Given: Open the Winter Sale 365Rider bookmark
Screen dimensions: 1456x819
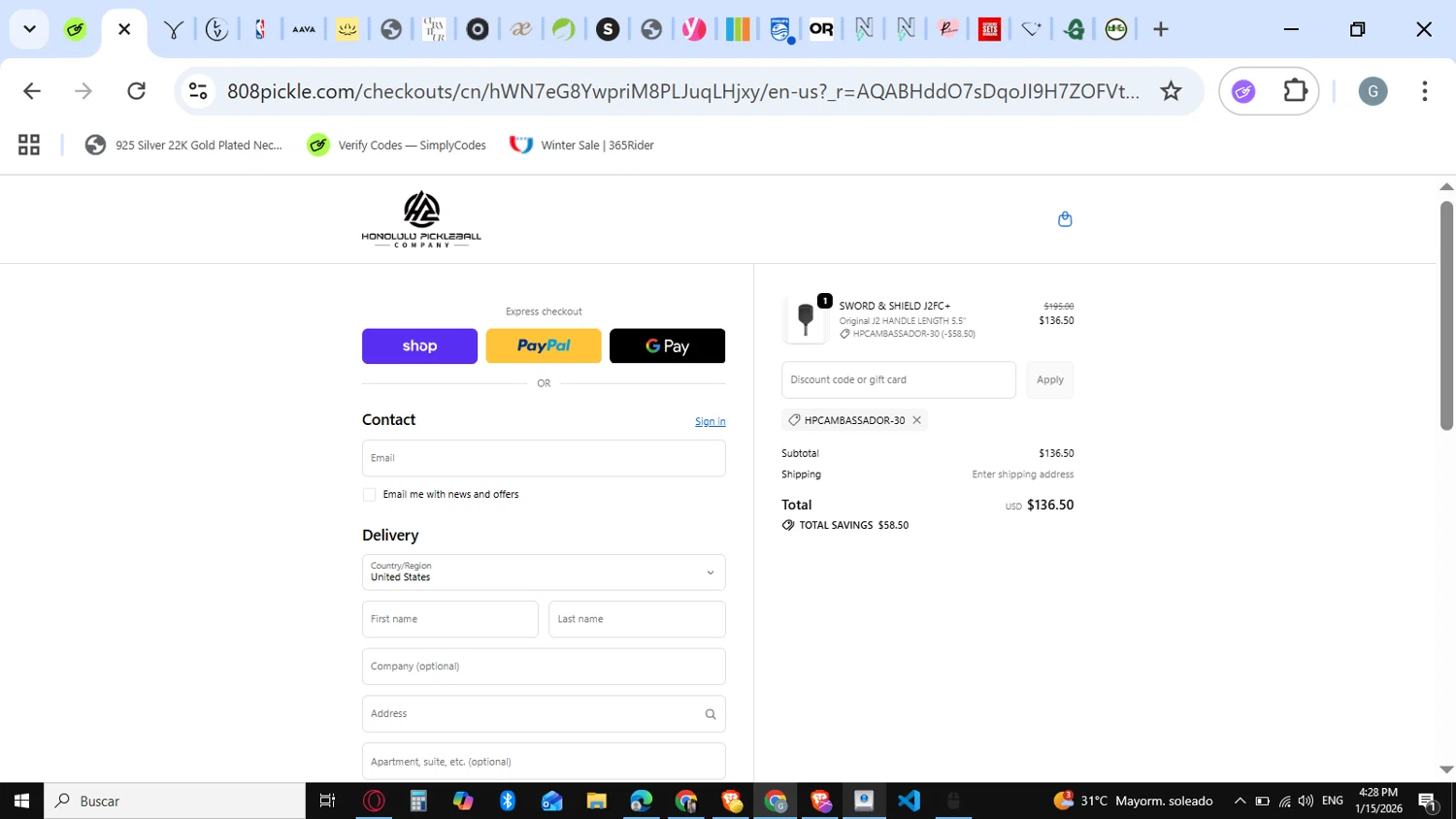Looking at the screenshot, I should click(x=582, y=145).
